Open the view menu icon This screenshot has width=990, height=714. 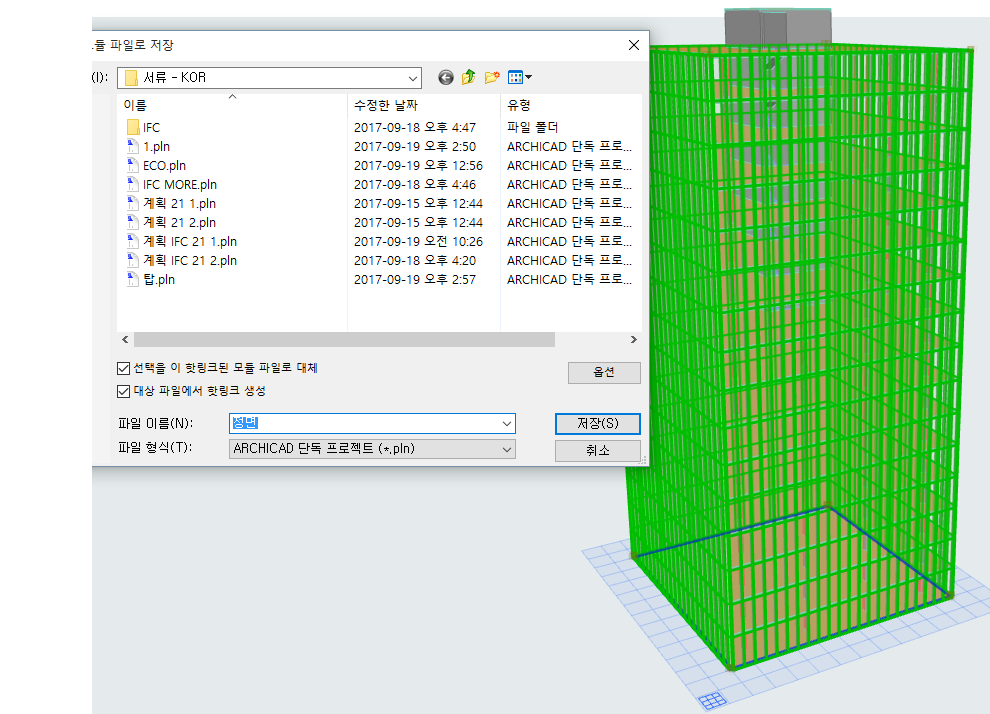tap(520, 78)
